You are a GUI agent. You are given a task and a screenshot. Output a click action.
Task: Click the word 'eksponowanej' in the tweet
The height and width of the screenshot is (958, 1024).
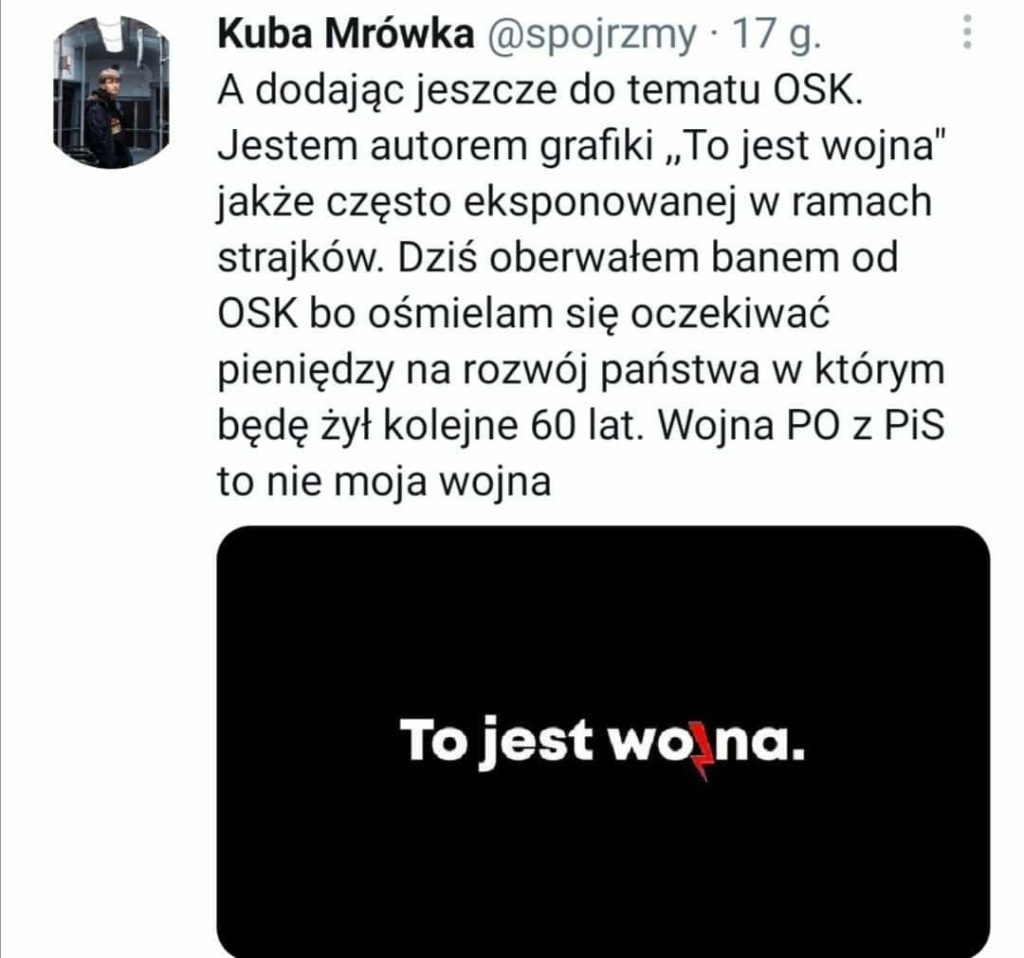(596, 202)
